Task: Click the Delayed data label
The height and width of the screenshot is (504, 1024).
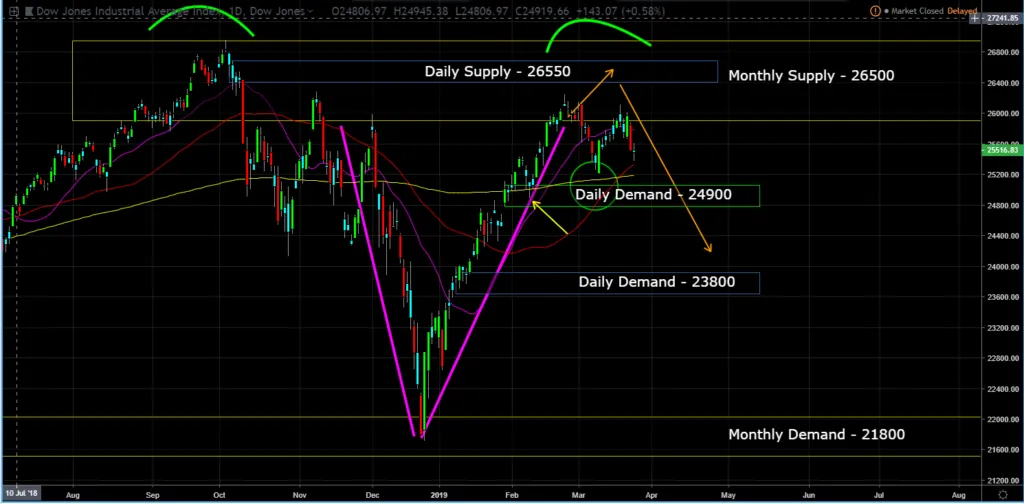Action: pos(963,11)
